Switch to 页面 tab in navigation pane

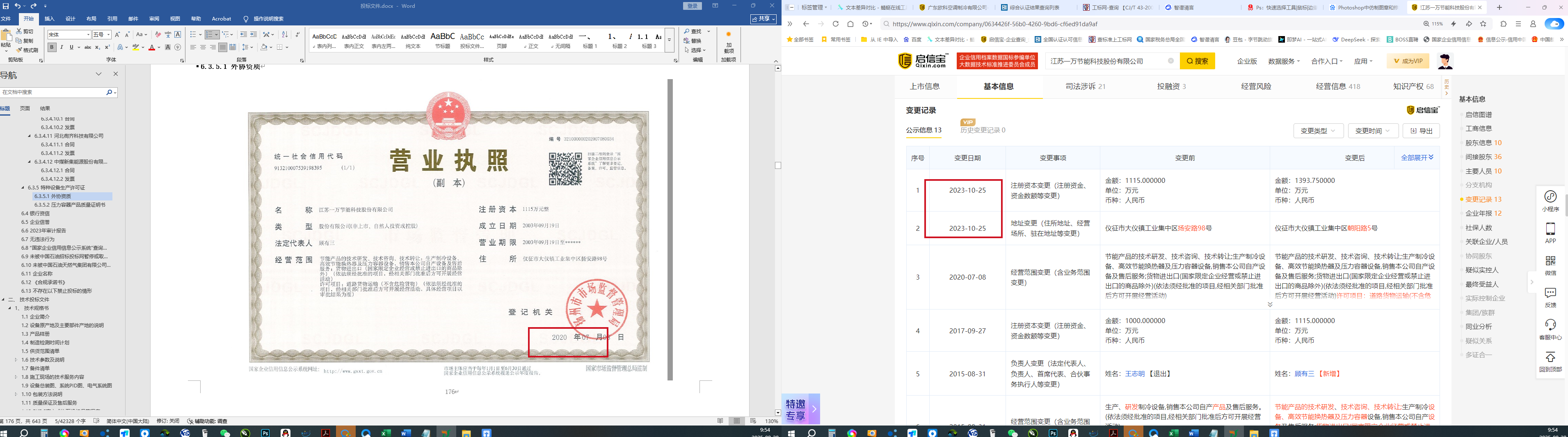[25, 108]
